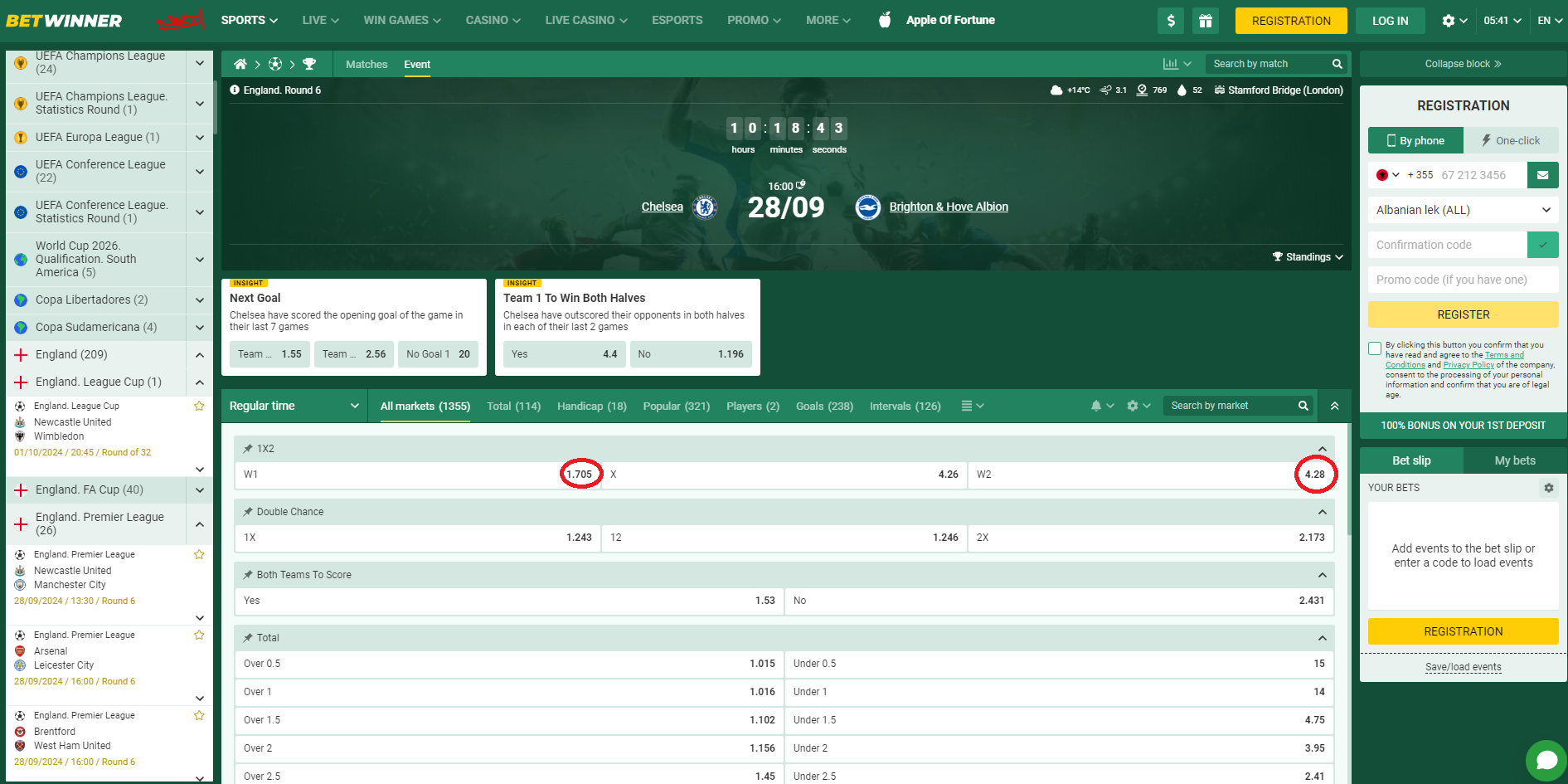Open the gift bonuses icon
1568x784 pixels.
[x=1206, y=21]
